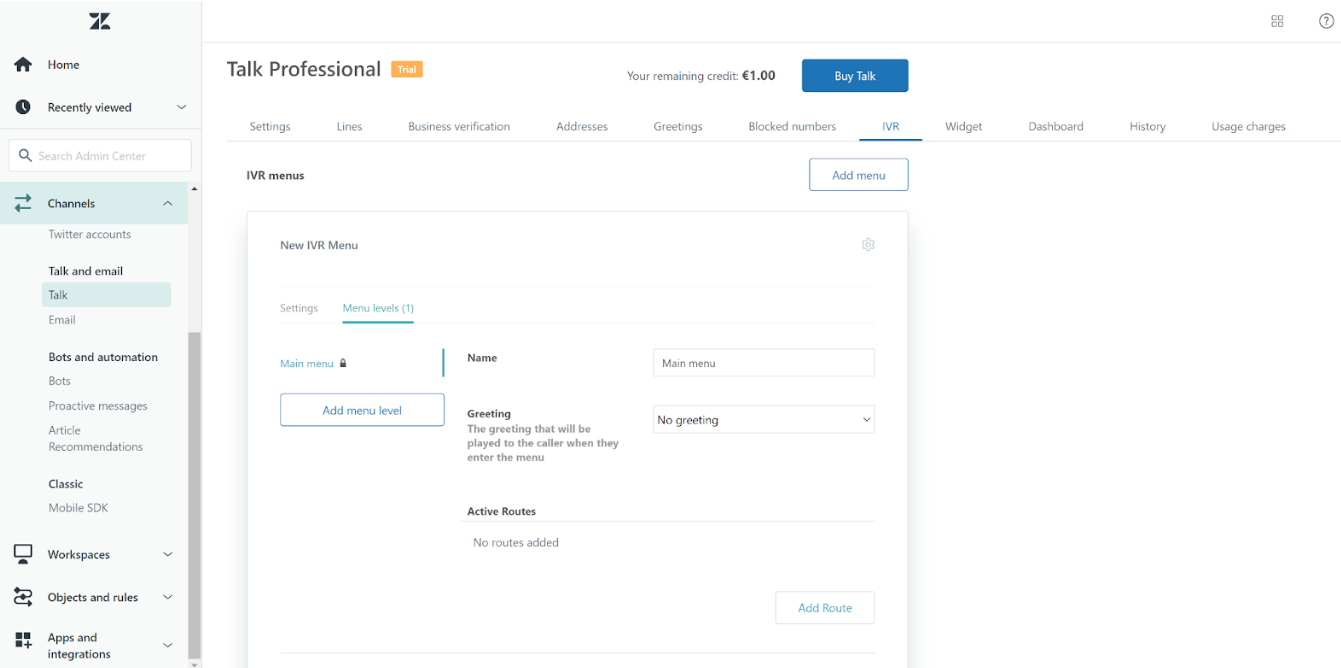Click the Apps and integrations icon

pyautogui.click(x=23, y=640)
